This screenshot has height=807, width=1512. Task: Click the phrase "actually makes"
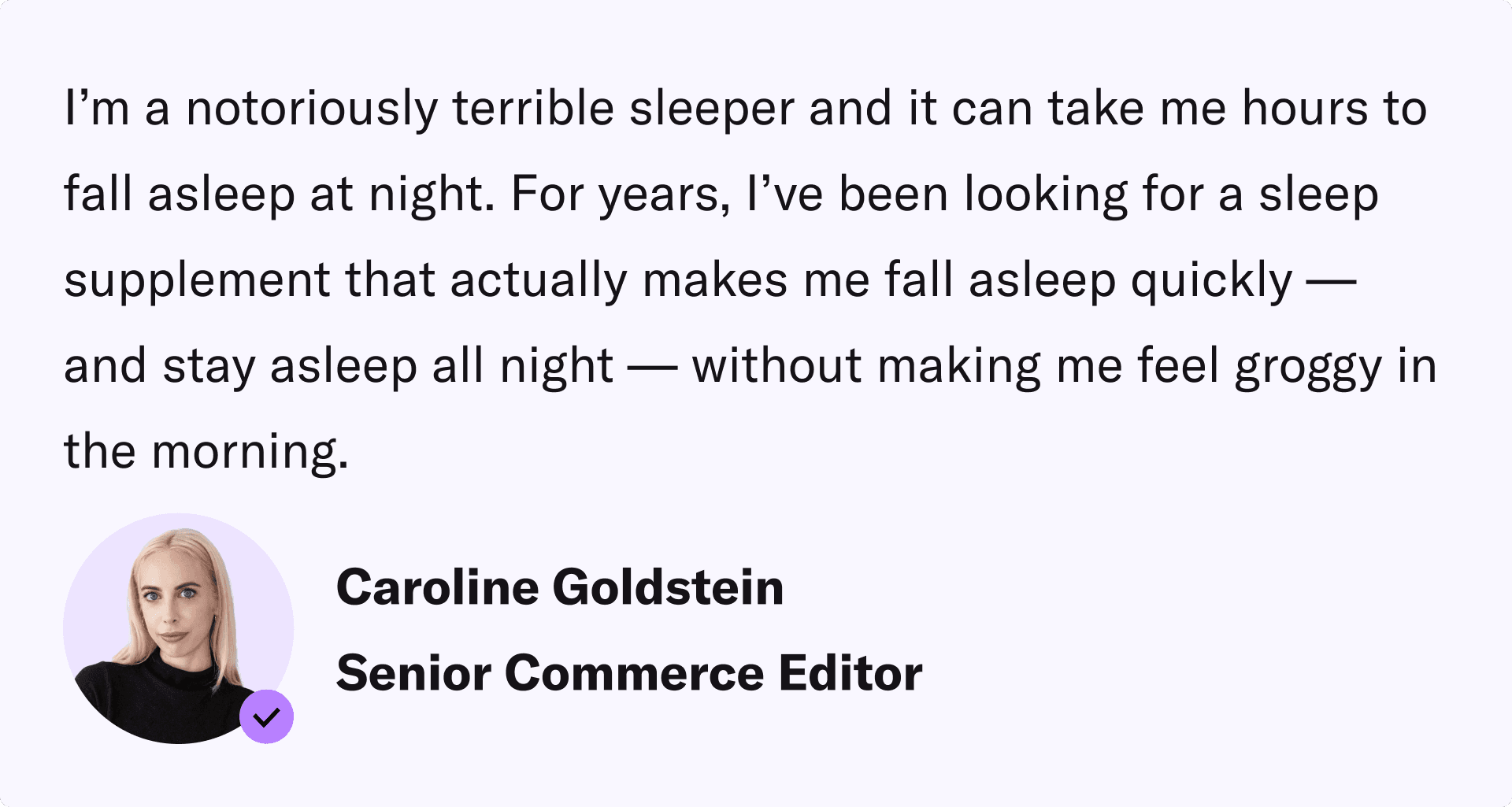[618, 280]
